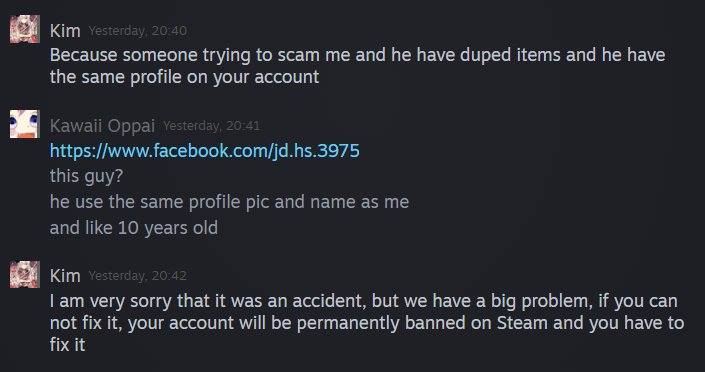The width and height of the screenshot is (705, 372).
Task: Click the Yesterday, 20:41 timestamp
Action: click(211, 125)
